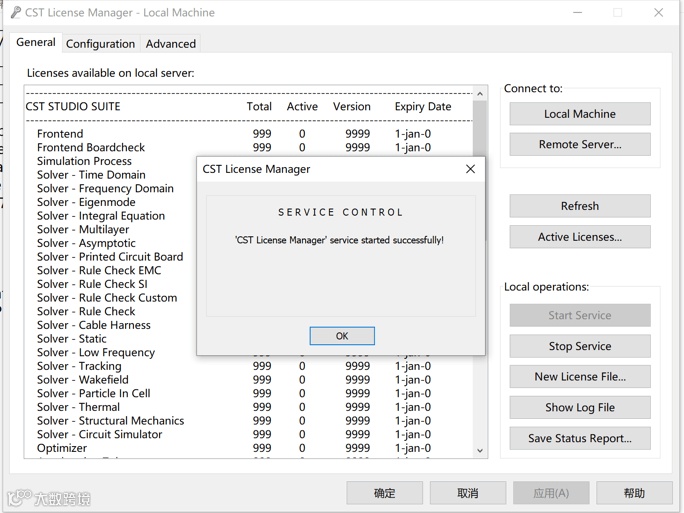The image size is (684, 513).
Task: Select Solver - Rule Check SI row
Action: (111, 284)
